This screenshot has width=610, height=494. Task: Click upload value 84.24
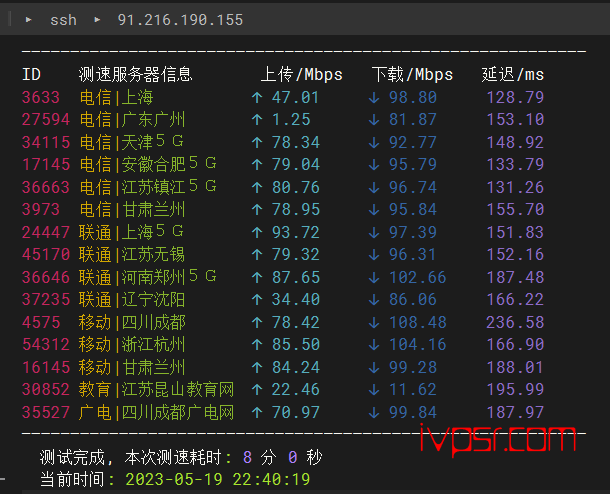point(295,368)
